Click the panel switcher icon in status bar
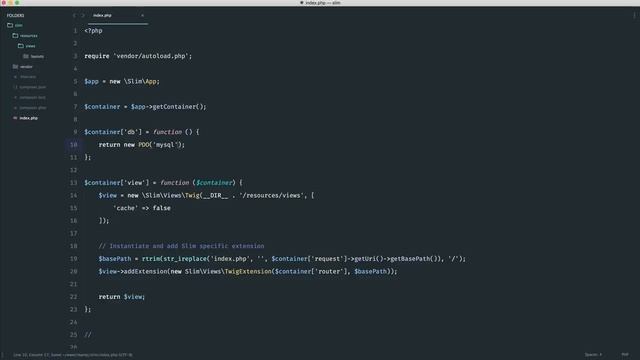The image size is (640, 360). click(3, 355)
